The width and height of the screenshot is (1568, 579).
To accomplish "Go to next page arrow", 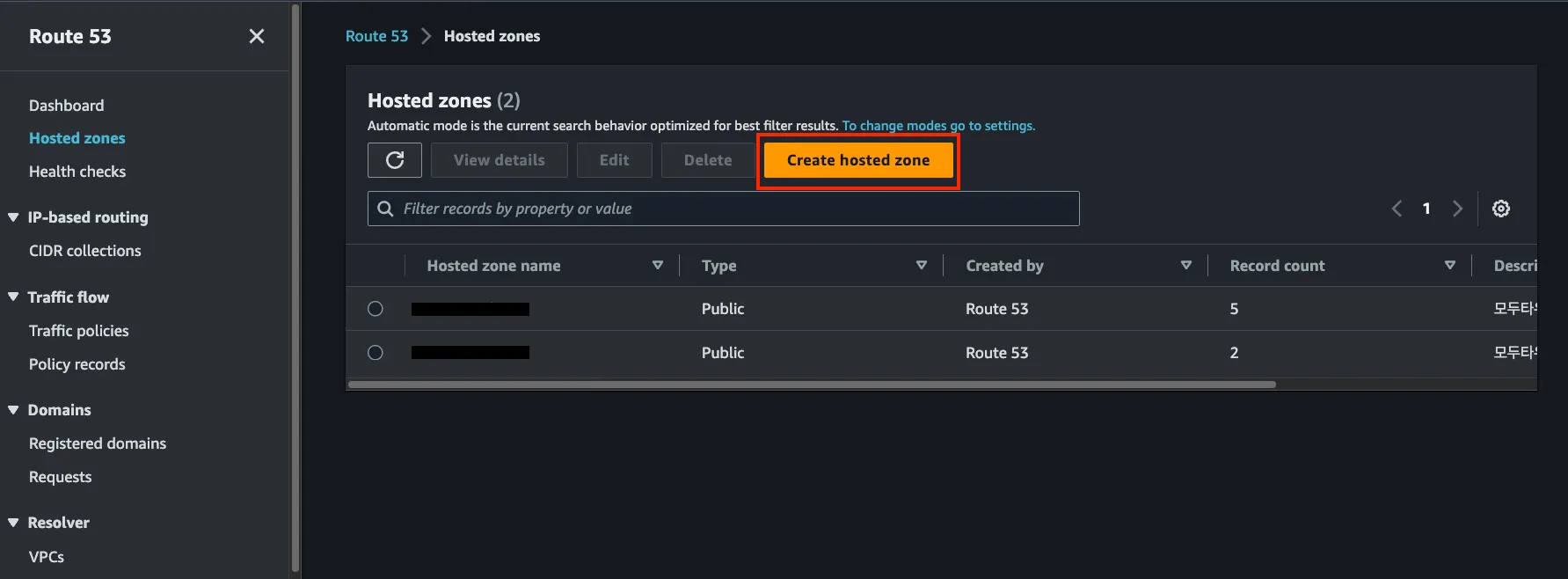I will (1457, 209).
